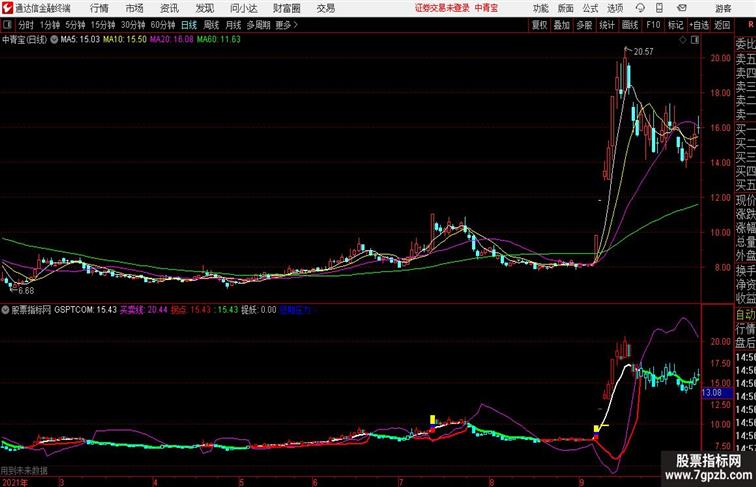Switch to 15分钟 period tab
The height and width of the screenshot is (487, 756).
[103, 25]
